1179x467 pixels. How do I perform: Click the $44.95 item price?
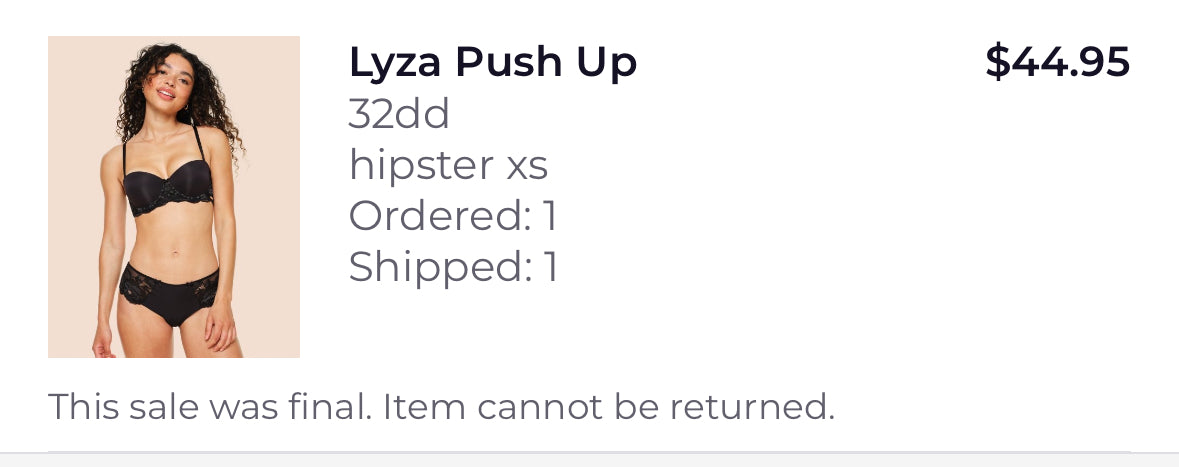click(x=1057, y=62)
